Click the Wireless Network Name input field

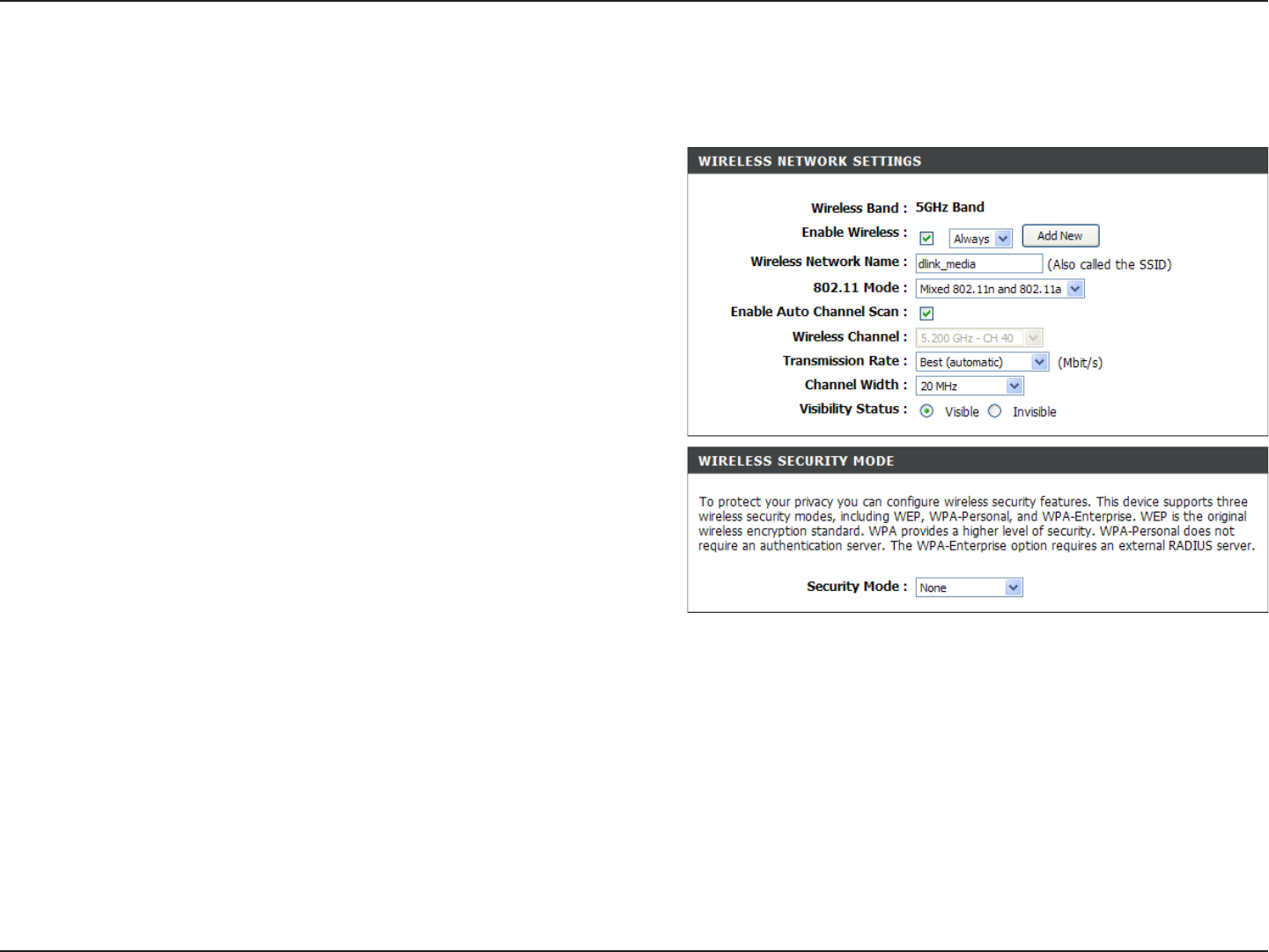979,263
